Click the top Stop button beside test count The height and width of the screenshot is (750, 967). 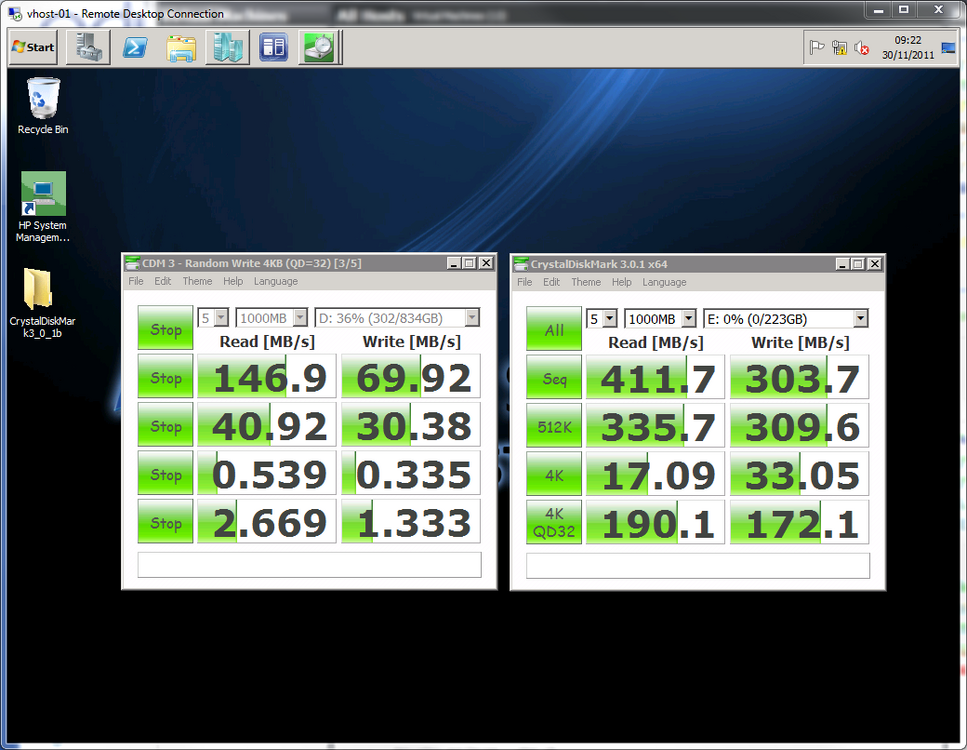pos(165,328)
